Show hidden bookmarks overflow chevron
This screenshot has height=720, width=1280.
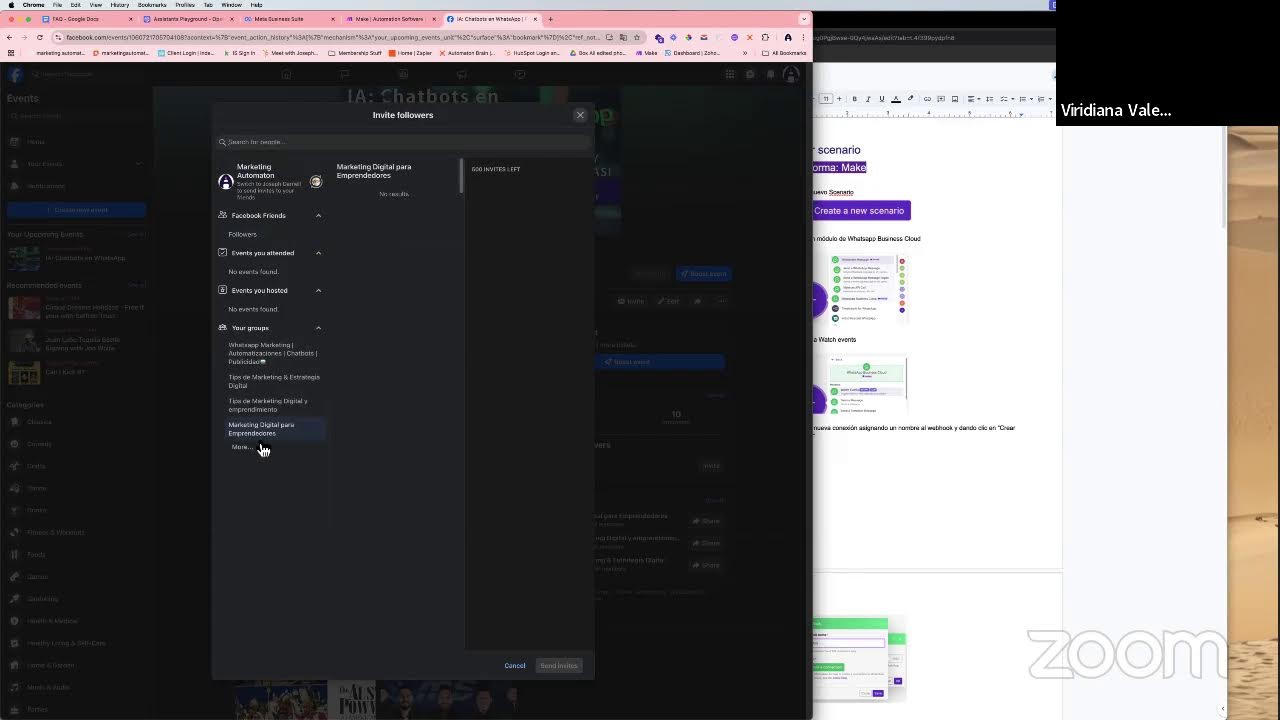click(x=744, y=53)
